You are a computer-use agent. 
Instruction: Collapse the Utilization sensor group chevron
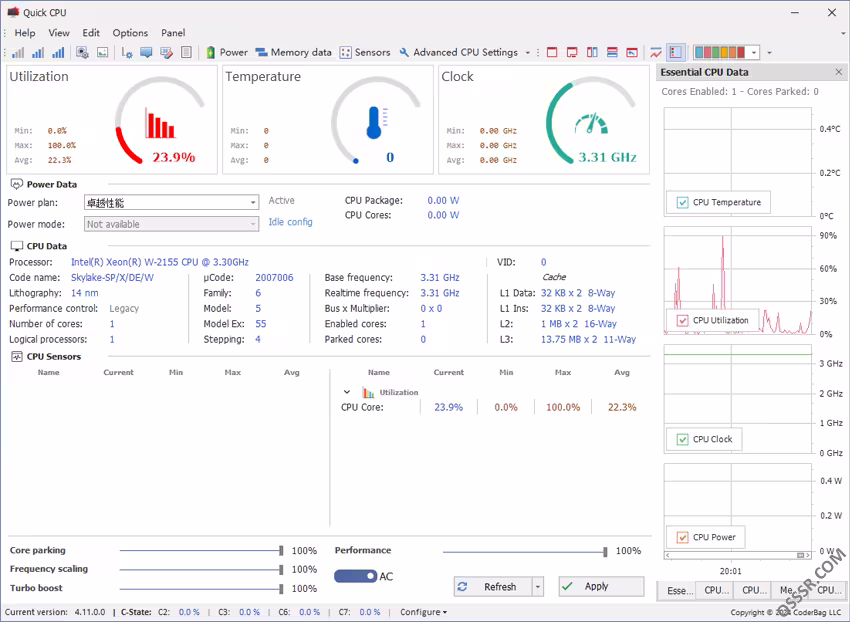(347, 392)
